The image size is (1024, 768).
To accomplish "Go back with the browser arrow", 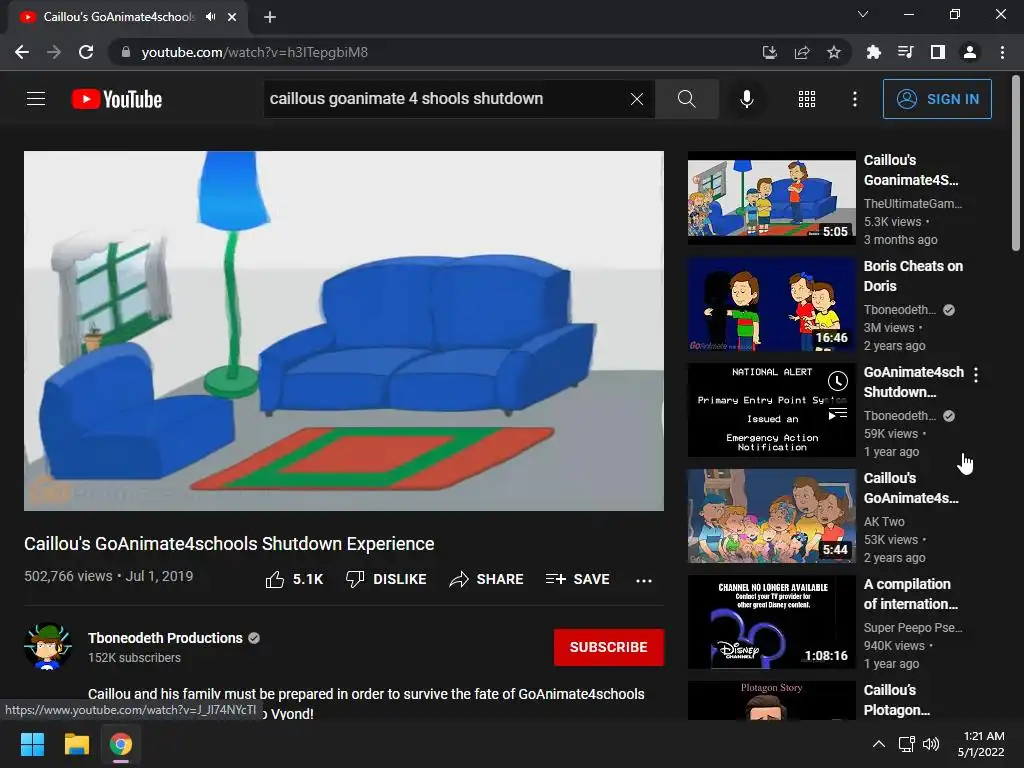I will [22, 52].
